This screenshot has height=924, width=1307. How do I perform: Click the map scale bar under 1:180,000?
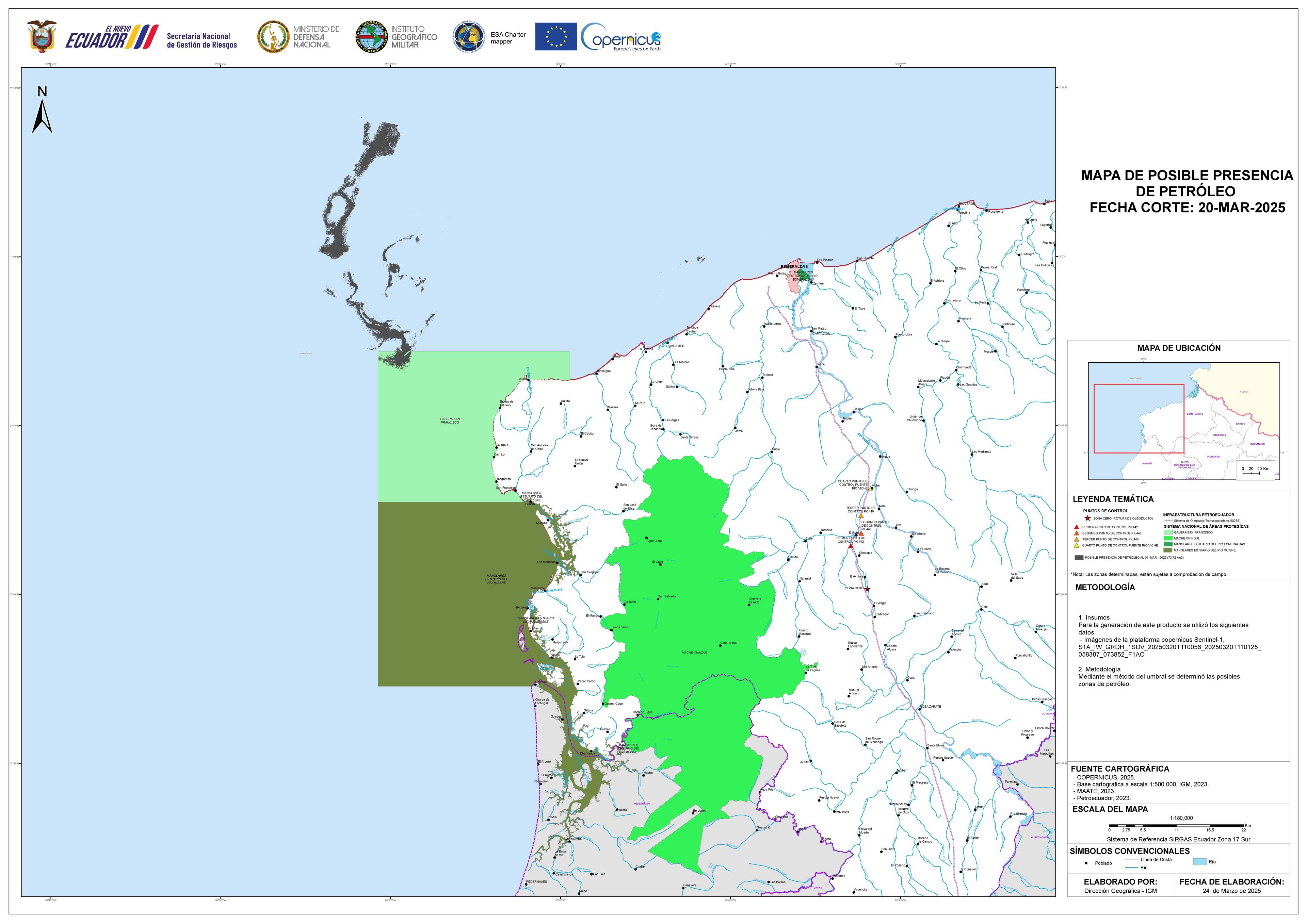tap(1176, 825)
